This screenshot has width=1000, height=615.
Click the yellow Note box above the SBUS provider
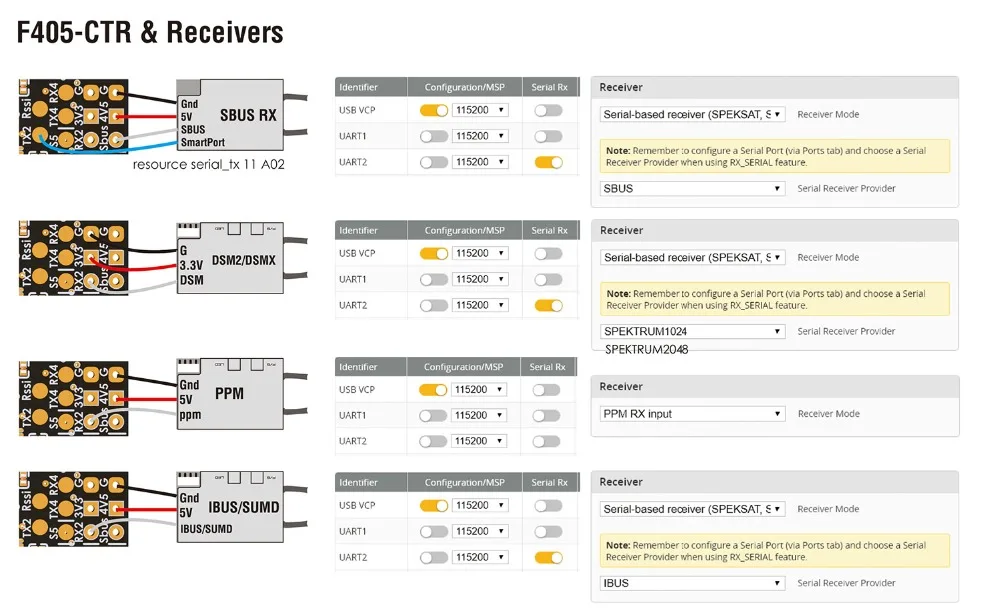[774, 156]
